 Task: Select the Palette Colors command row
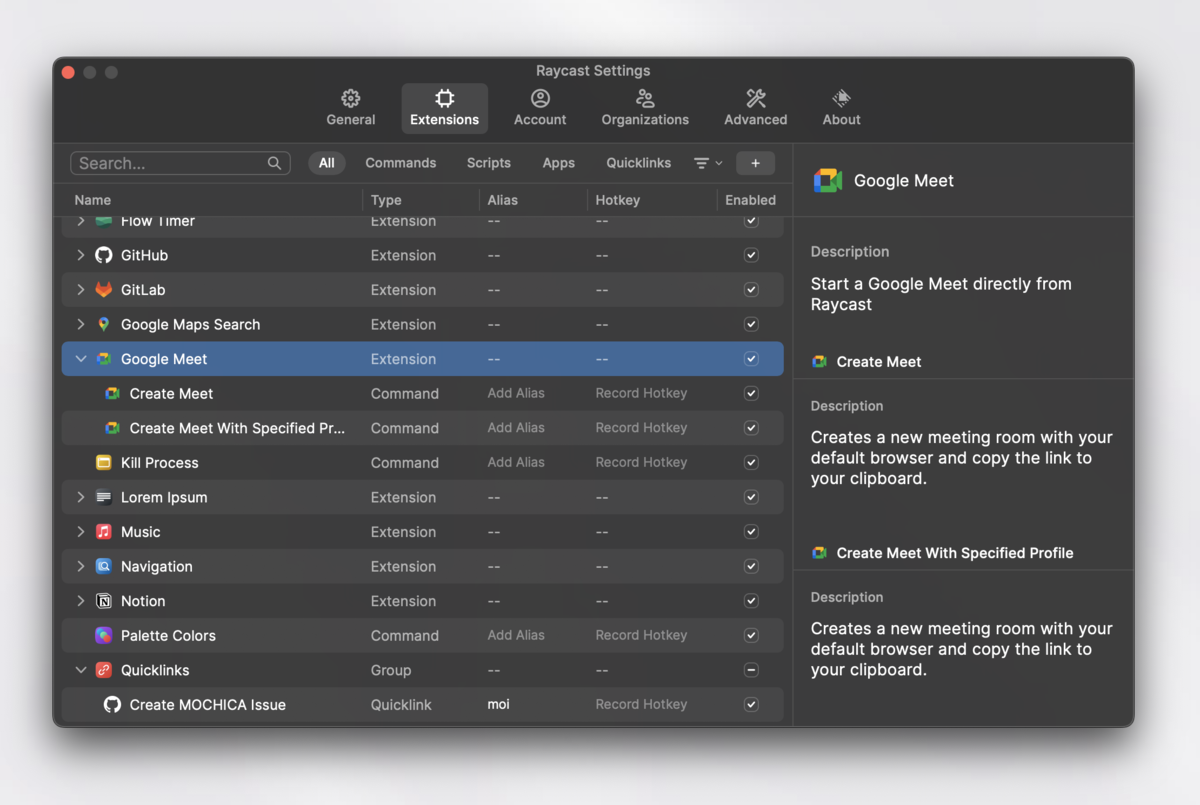[423, 635]
